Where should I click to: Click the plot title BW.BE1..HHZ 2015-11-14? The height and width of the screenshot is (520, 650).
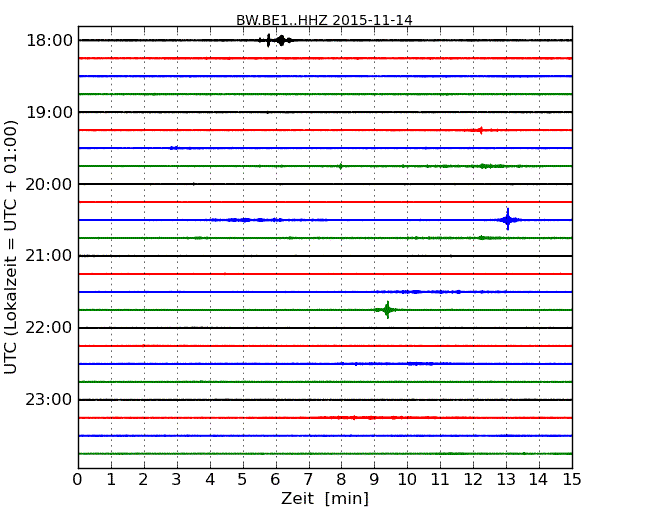[324, 20]
